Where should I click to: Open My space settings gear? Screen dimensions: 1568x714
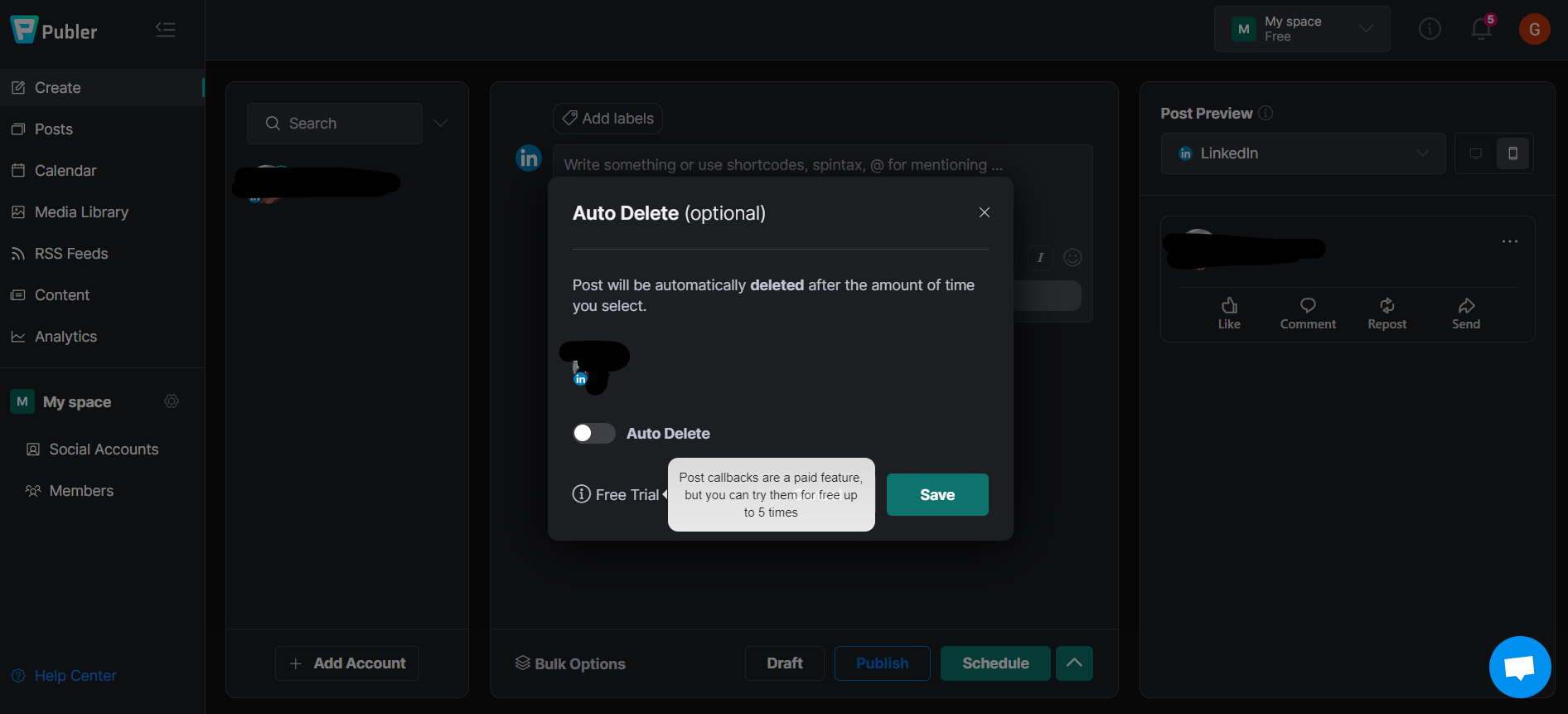pos(172,401)
